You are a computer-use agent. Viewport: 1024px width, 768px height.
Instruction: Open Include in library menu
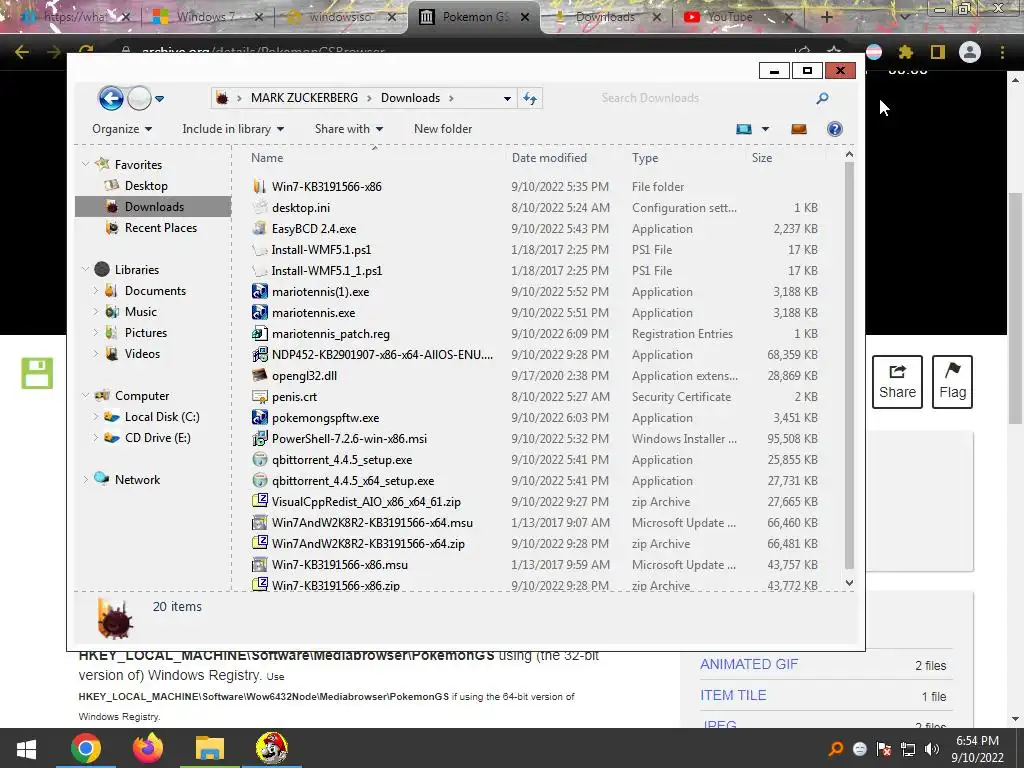click(232, 129)
